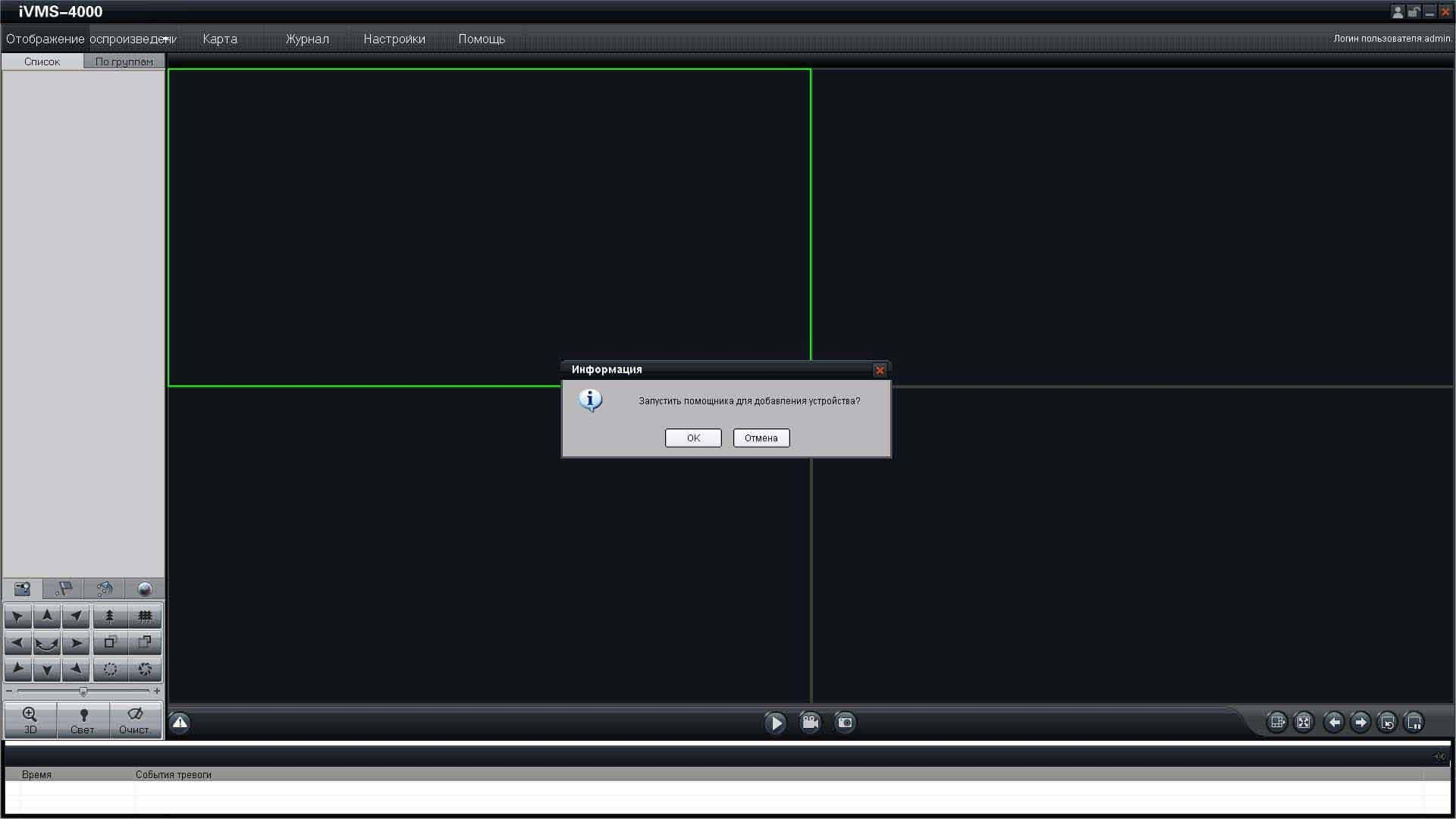The width and height of the screenshot is (1456, 819).
Task: Select the preset flag tab icon
Action: click(x=64, y=589)
